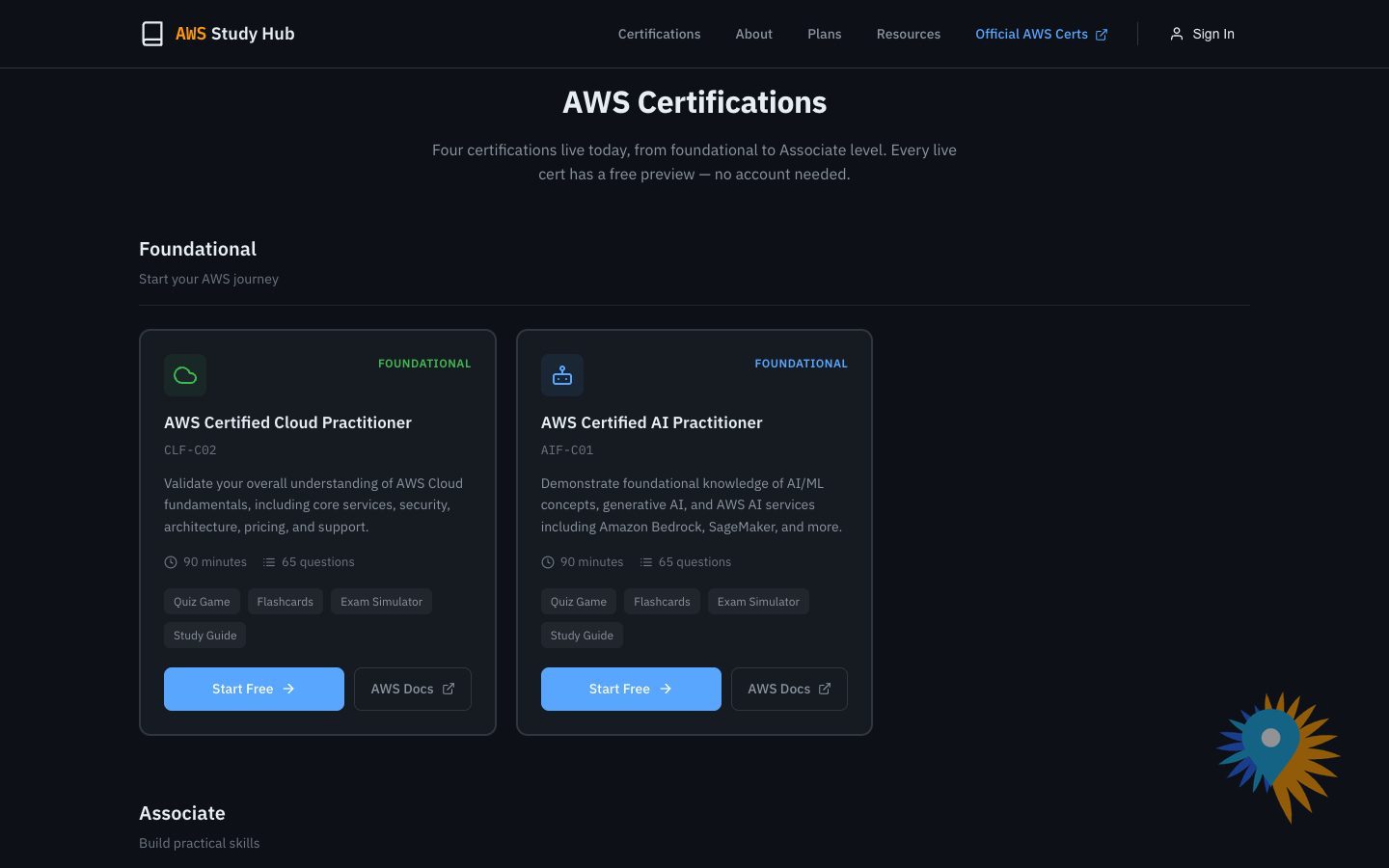Screen dimensions: 1389x868
Task: Click the green cloud icon on Cloud Practitioner card
Action: (185, 375)
